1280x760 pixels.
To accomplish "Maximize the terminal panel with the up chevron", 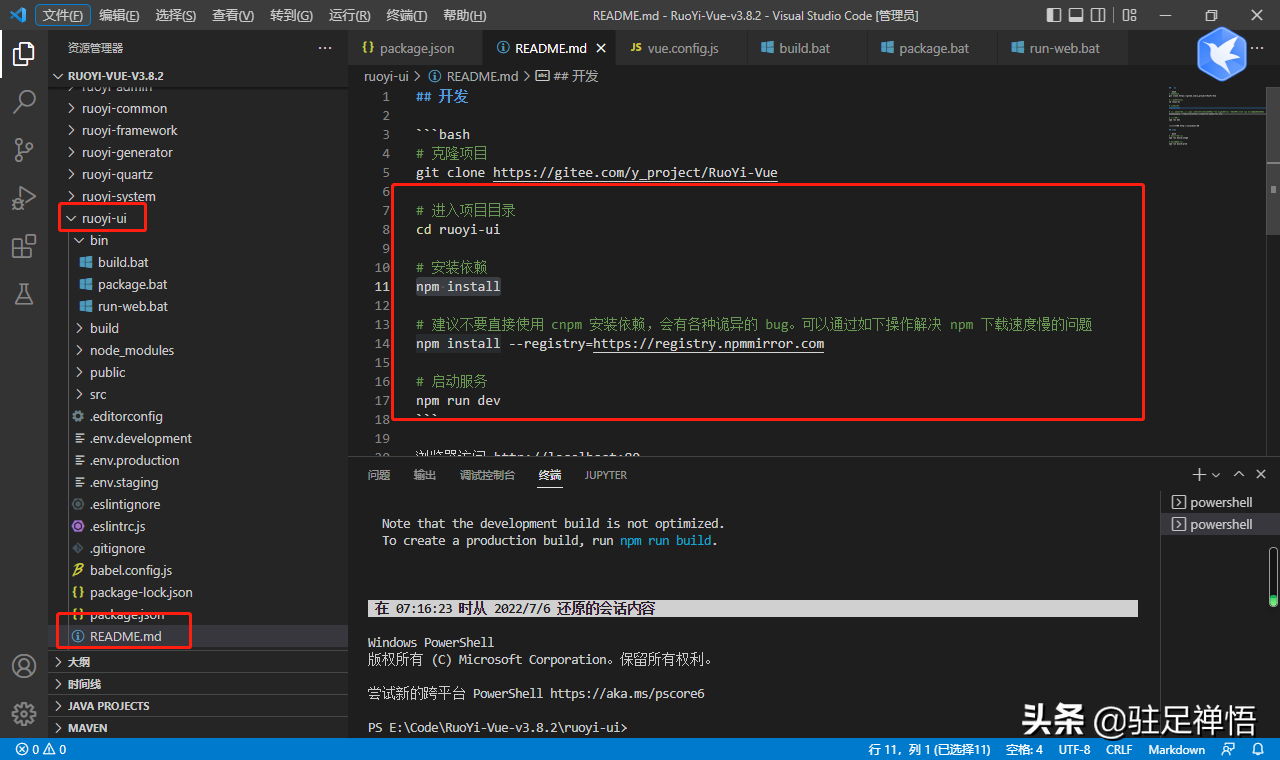I will click(x=1239, y=475).
